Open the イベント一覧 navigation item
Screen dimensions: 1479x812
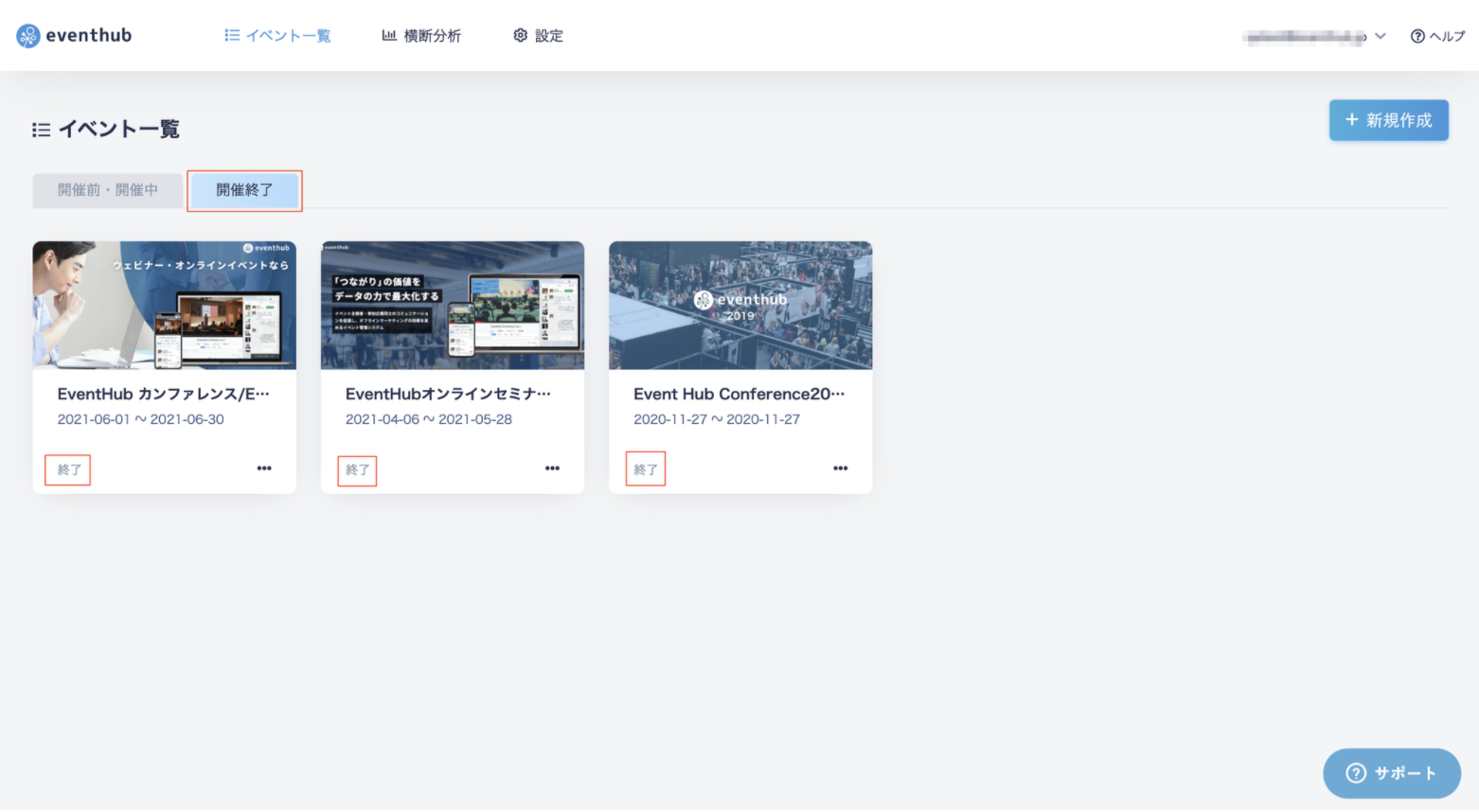[x=277, y=36]
